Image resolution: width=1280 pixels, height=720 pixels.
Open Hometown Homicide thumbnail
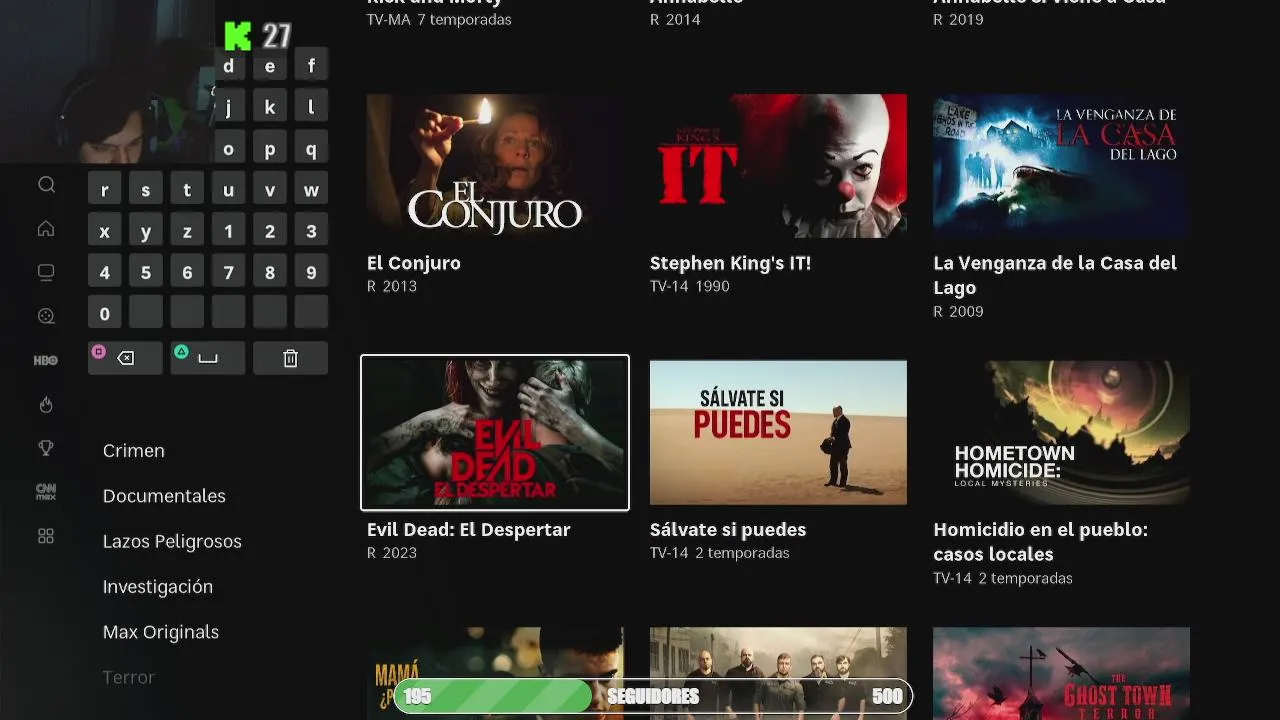(1061, 433)
